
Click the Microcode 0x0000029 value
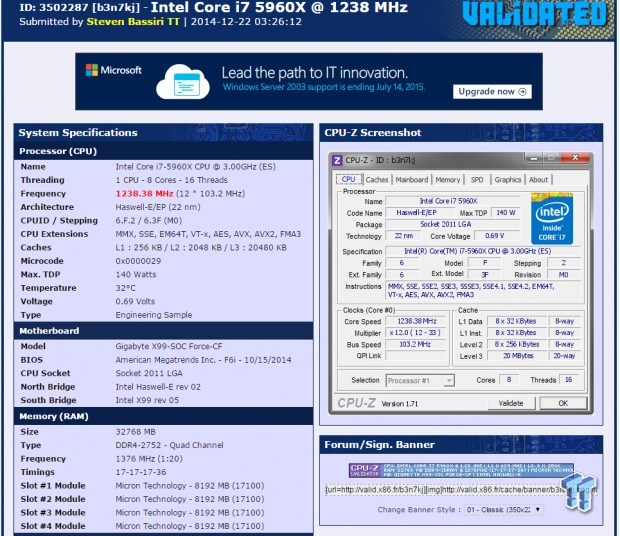(x=138, y=261)
